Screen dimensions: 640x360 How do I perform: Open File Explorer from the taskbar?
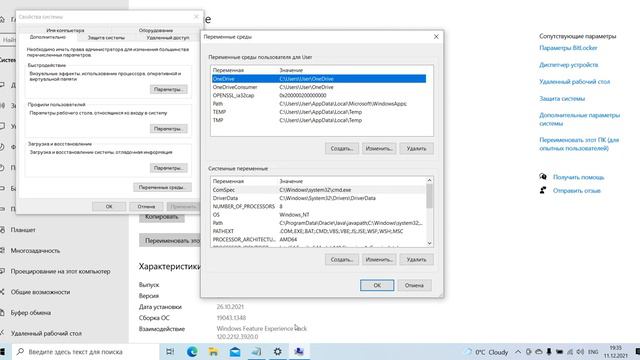[x=213, y=351]
